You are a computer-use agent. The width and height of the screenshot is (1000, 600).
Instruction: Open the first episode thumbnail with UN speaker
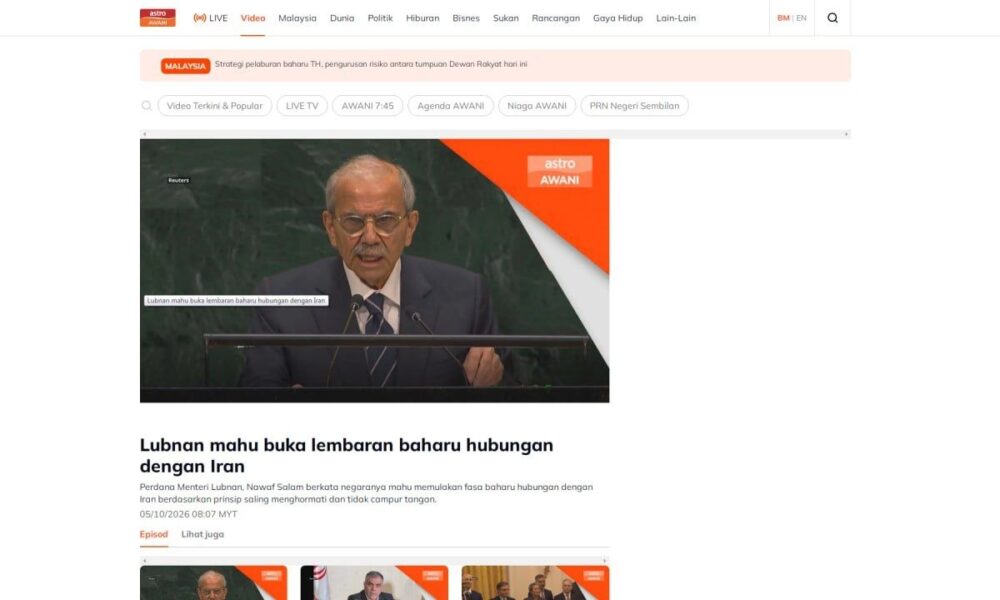214,583
